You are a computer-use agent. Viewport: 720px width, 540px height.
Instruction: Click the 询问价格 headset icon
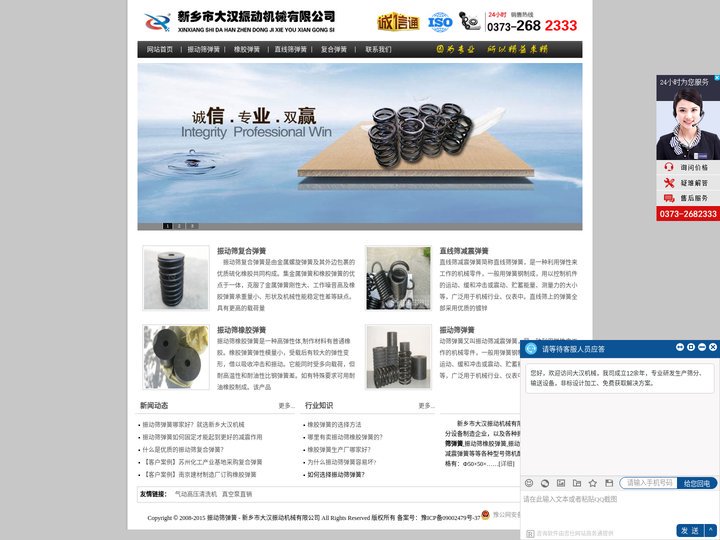click(669, 167)
